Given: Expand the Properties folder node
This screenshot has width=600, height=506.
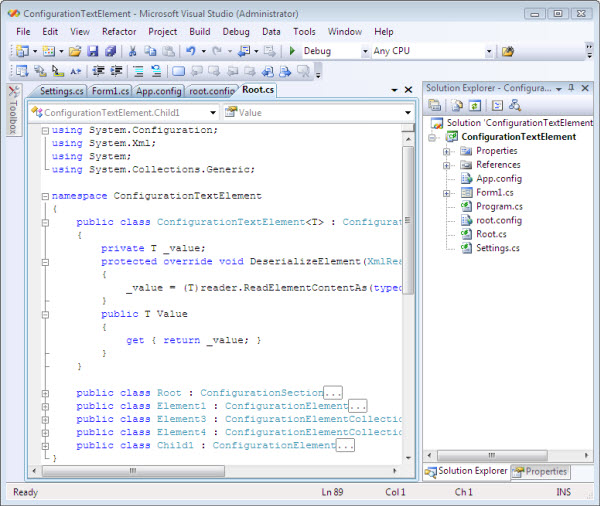Looking at the screenshot, I should click(446, 152).
